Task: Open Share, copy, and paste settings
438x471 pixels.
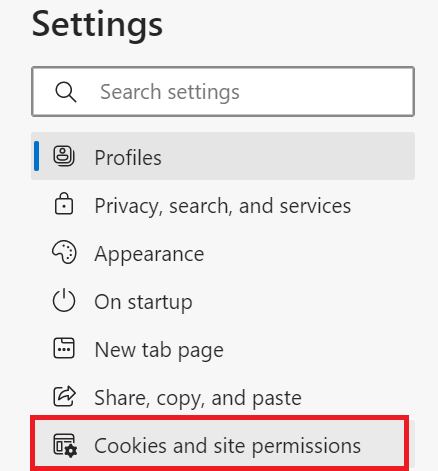Action: click(x=223, y=397)
